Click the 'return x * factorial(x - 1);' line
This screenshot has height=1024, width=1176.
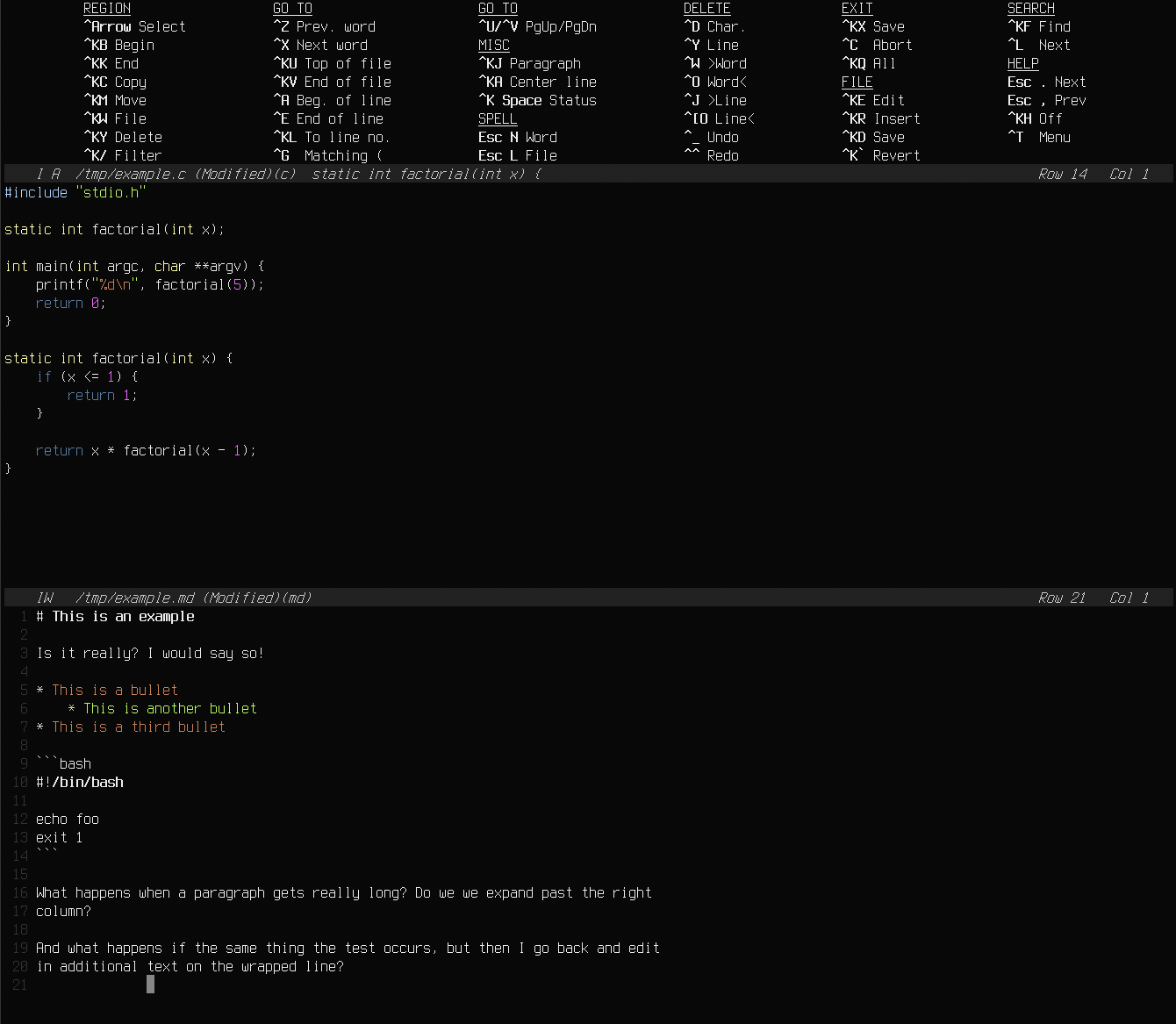tap(146, 450)
